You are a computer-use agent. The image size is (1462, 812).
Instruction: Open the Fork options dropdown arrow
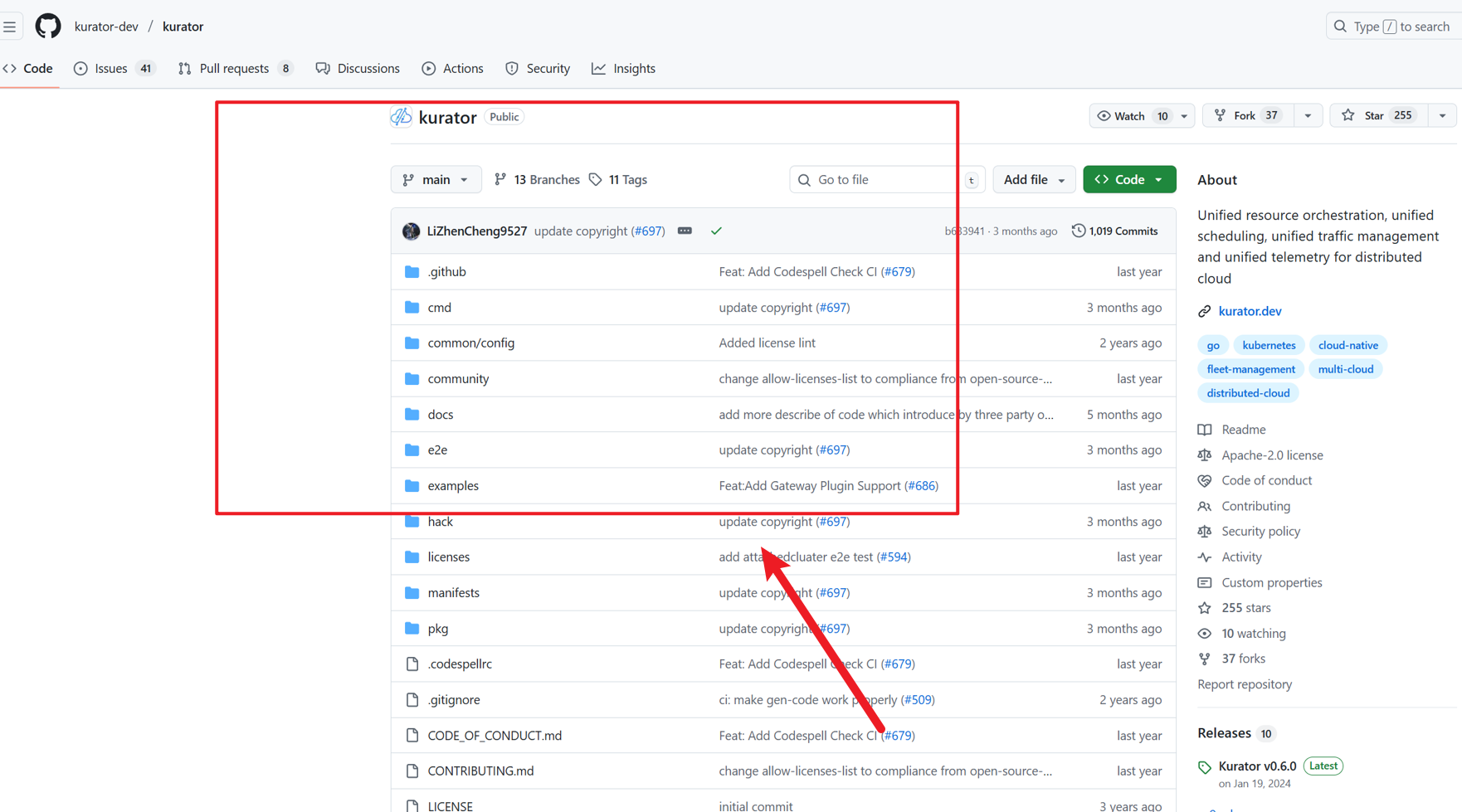(1308, 116)
